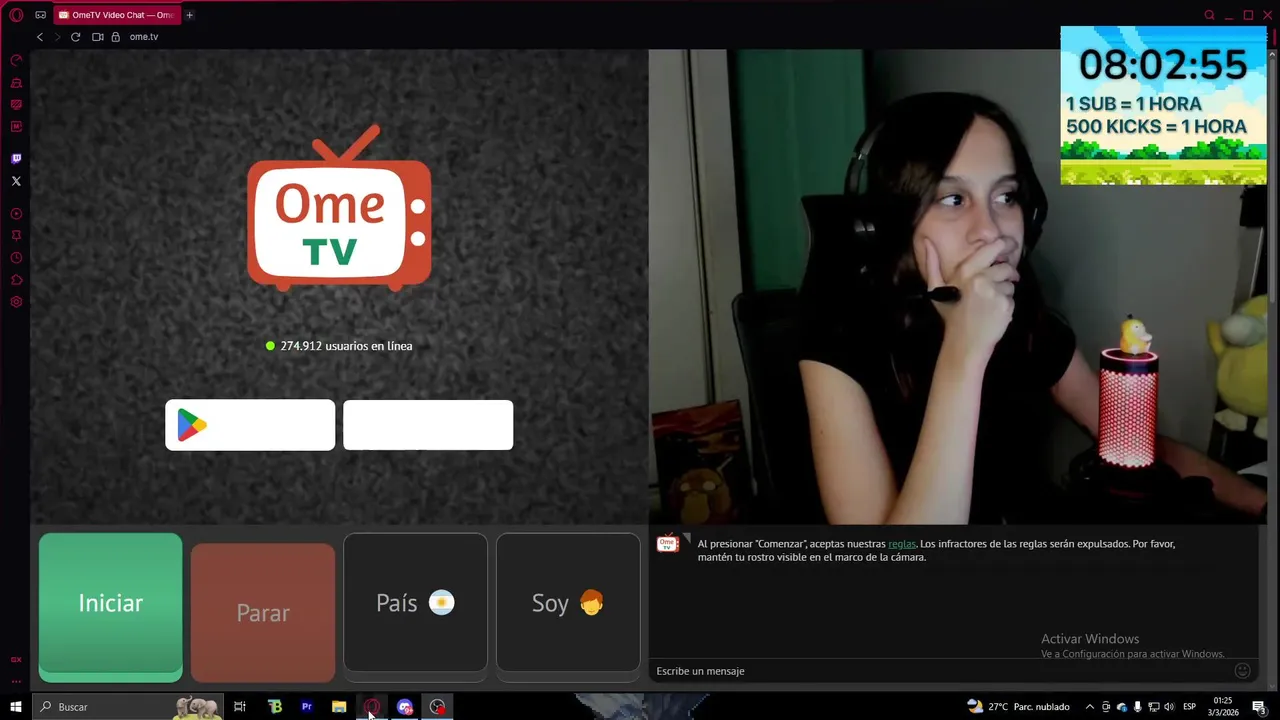This screenshot has width=1280, height=720.
Task: Open Twitch panel in sidebar
Action: pyautogui.click(x=16, y=159)
